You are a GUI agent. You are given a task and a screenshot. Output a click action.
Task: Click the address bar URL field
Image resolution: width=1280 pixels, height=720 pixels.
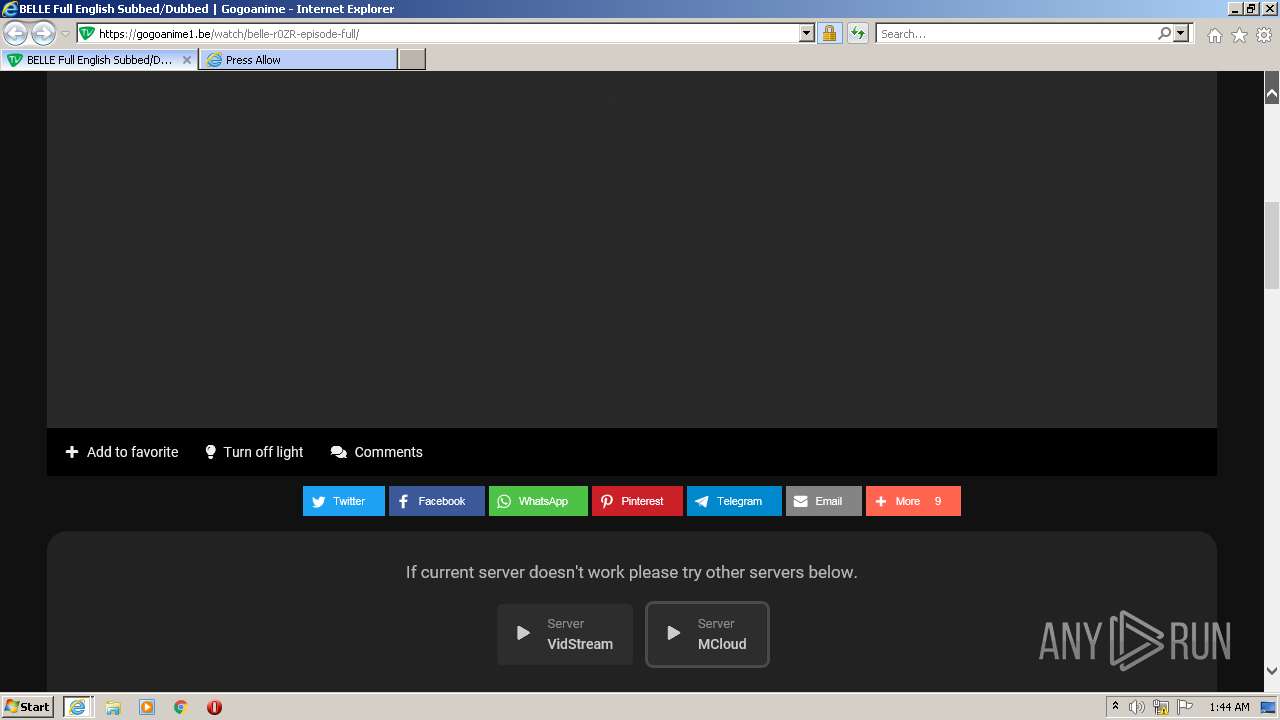coord(438,33)
